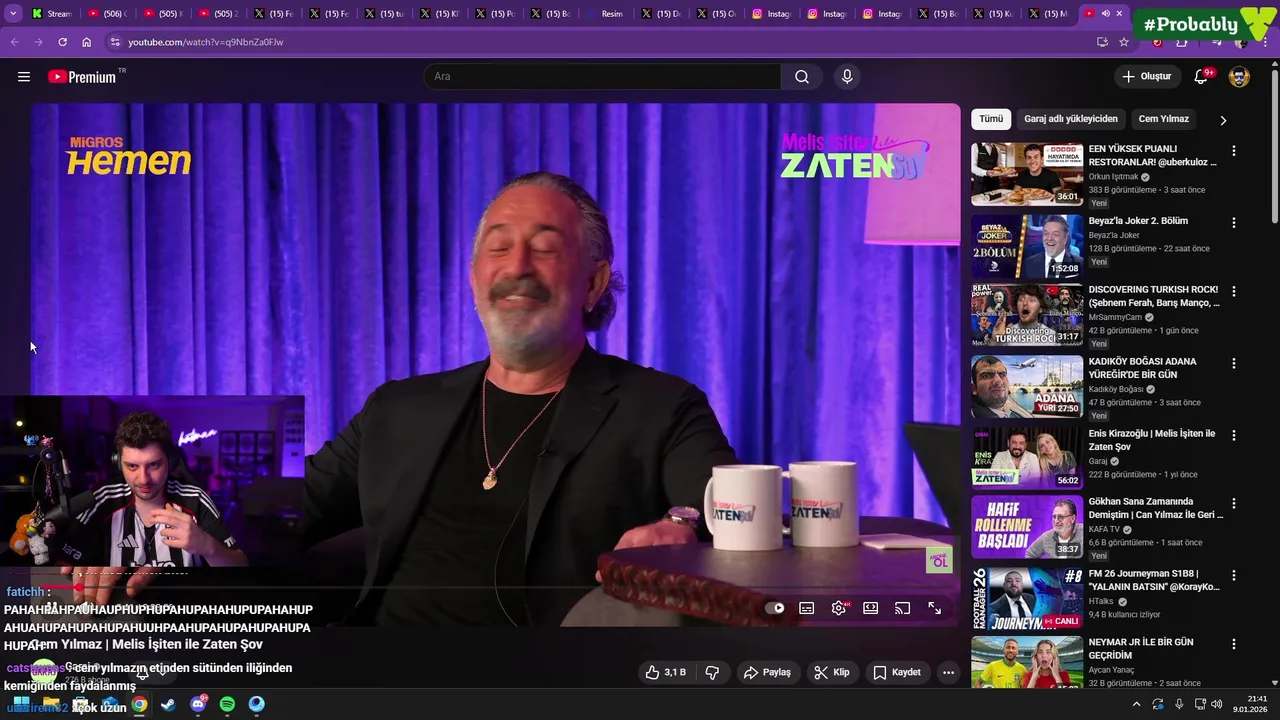Open the YouTube guide hamburger menu
Viewport: 1280px width, 720px height.
(24, 77)
